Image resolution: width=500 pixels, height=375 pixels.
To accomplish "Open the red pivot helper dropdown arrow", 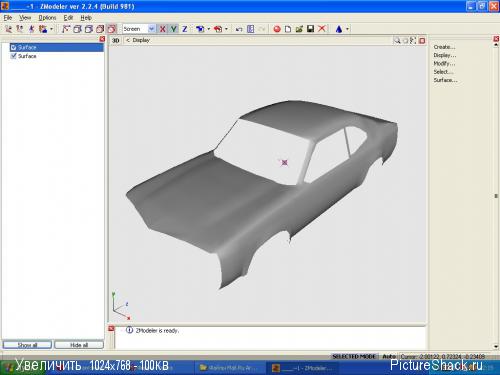I will (227, 29).
